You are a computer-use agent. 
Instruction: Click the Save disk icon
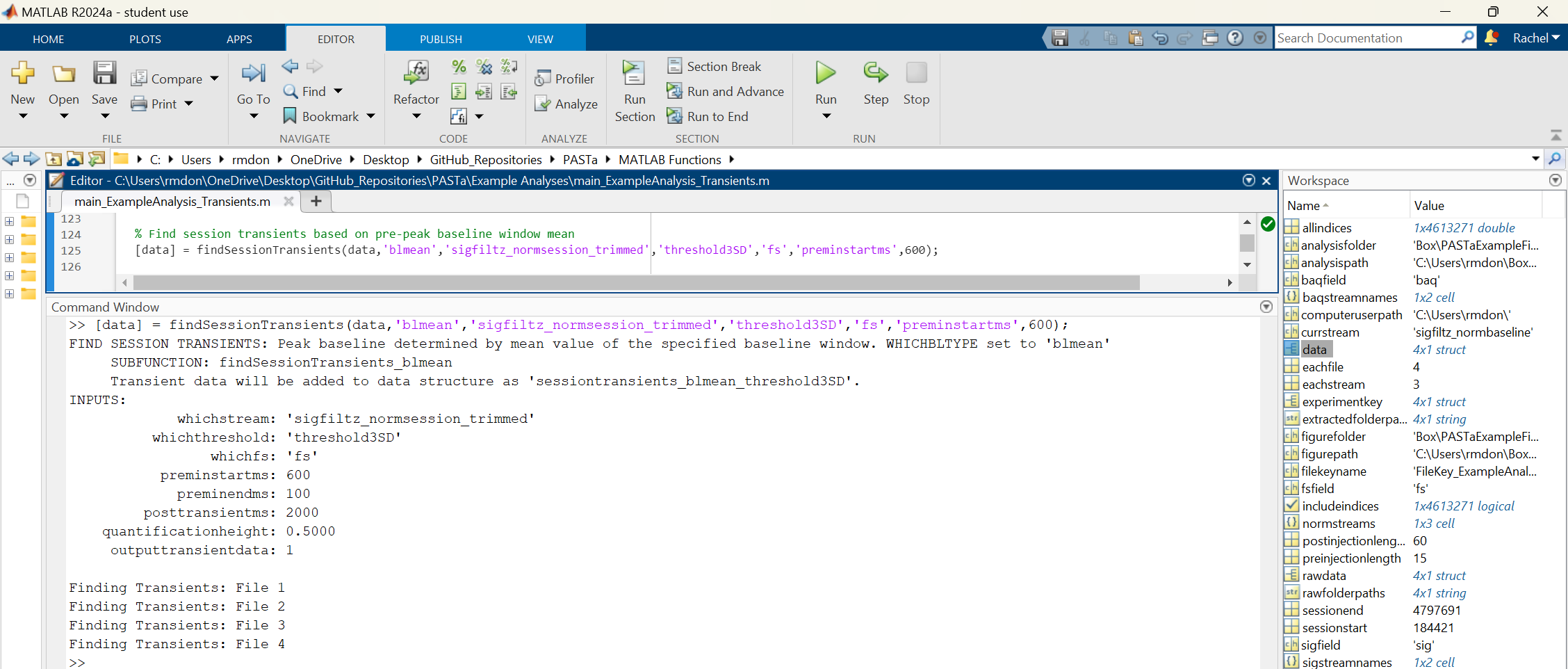click(x=104, y=73)
